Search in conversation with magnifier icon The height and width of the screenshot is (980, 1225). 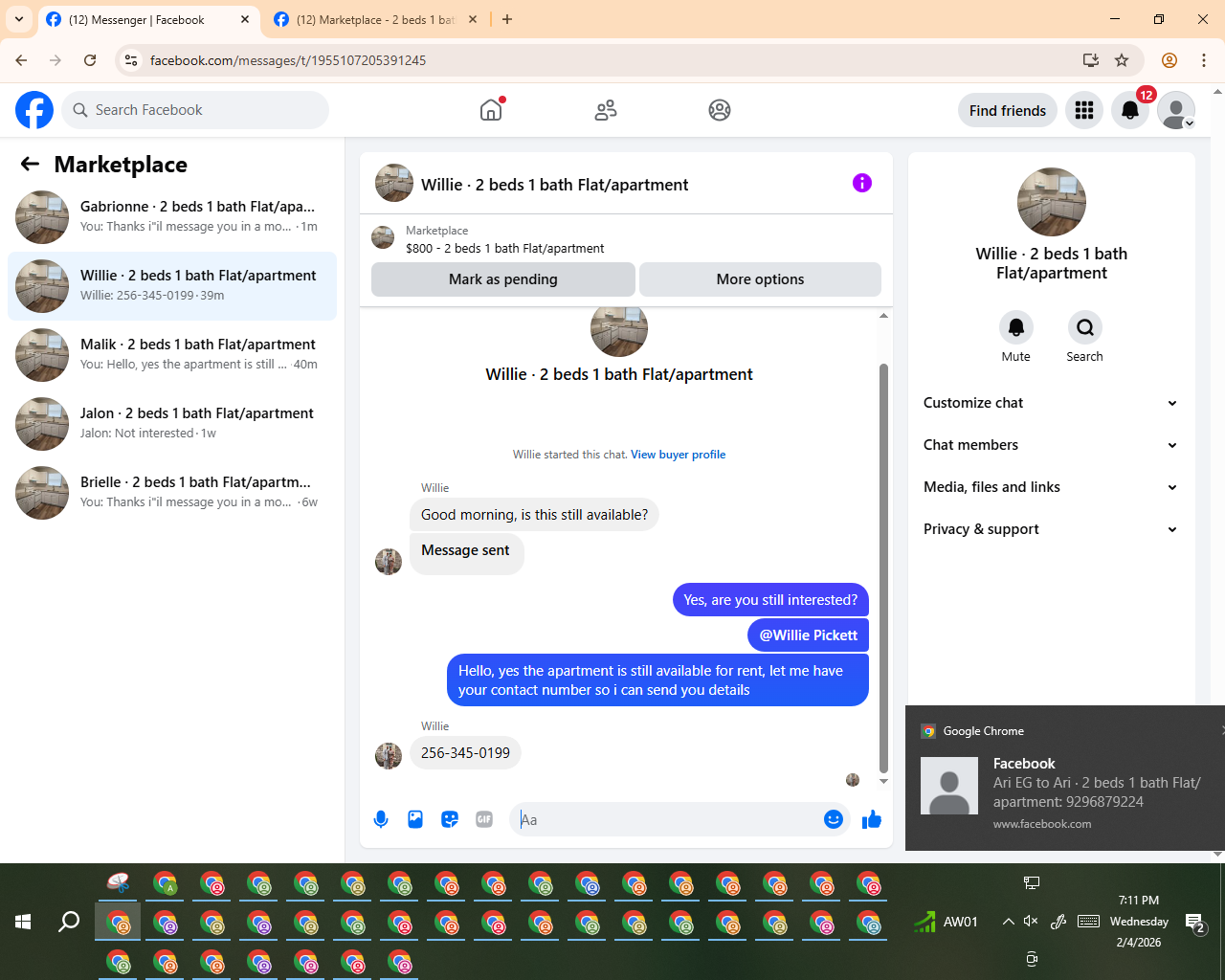(1085, 327)
